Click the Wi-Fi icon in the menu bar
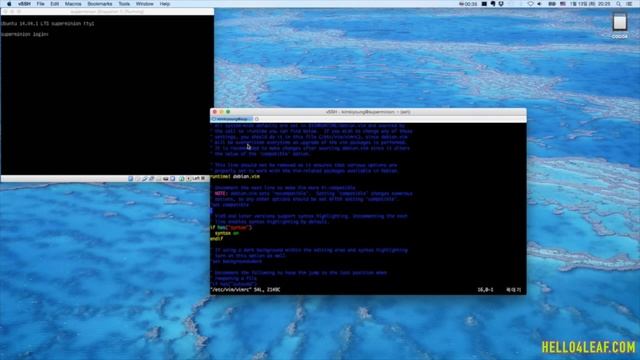This screenshot has width=640, height=360. (x=531, y=4)
